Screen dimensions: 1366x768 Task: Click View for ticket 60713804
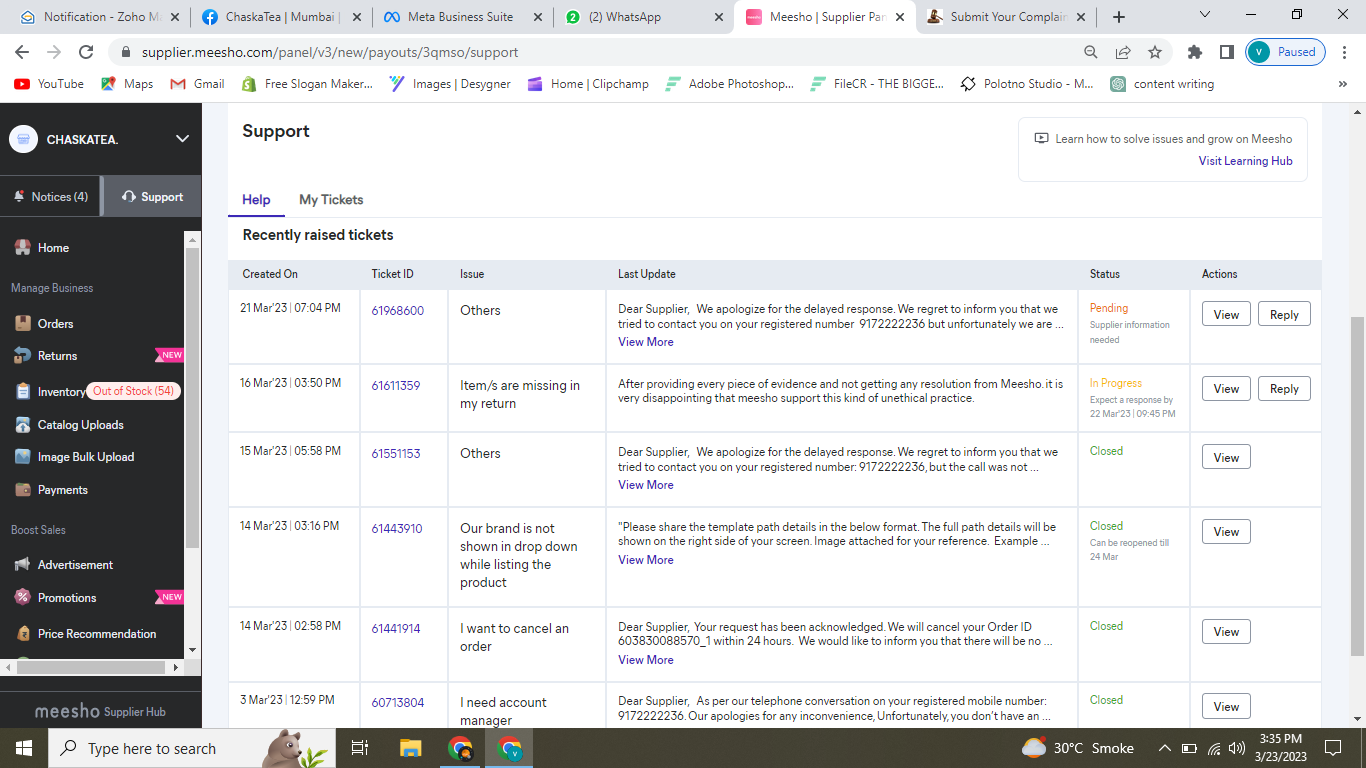tap(1226, 707)
